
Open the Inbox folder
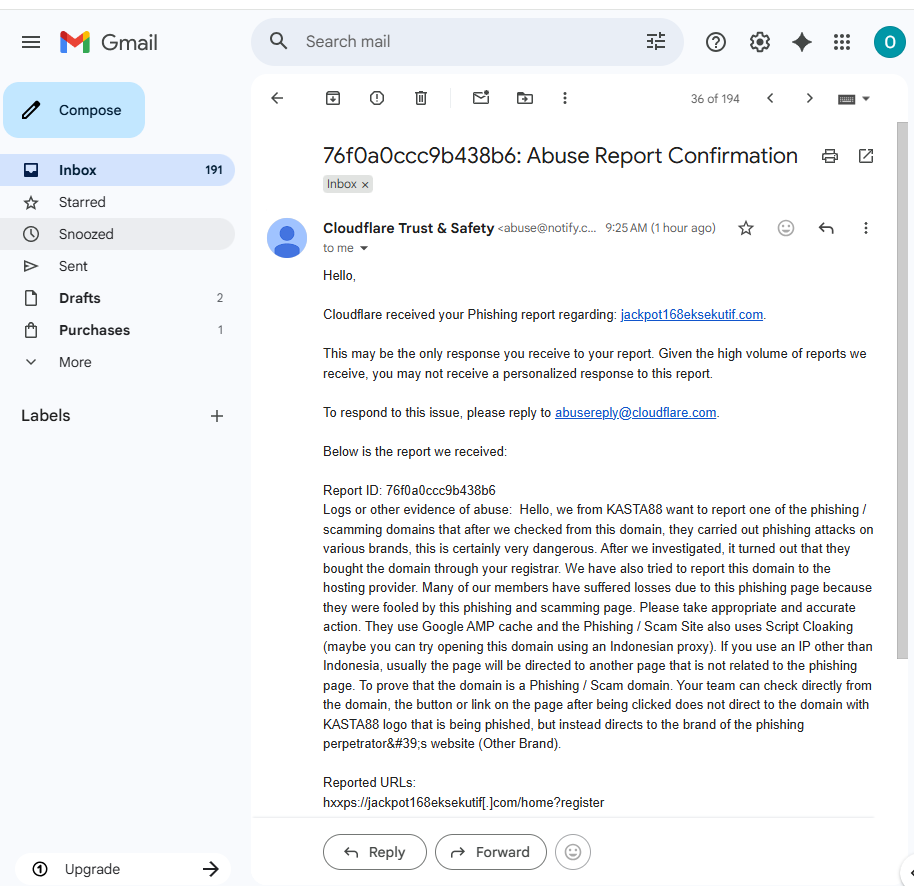click(117, 170)
